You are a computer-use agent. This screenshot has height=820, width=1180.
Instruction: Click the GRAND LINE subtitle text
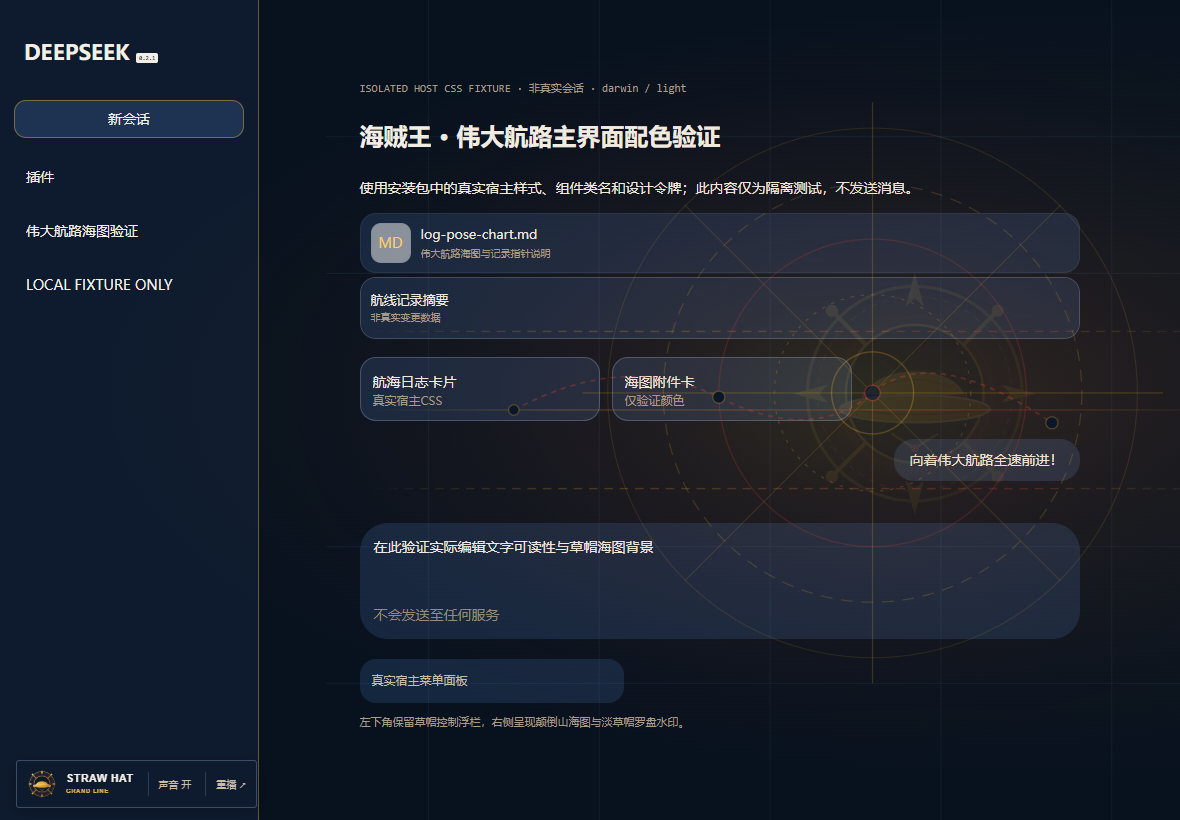pos(87,791)
